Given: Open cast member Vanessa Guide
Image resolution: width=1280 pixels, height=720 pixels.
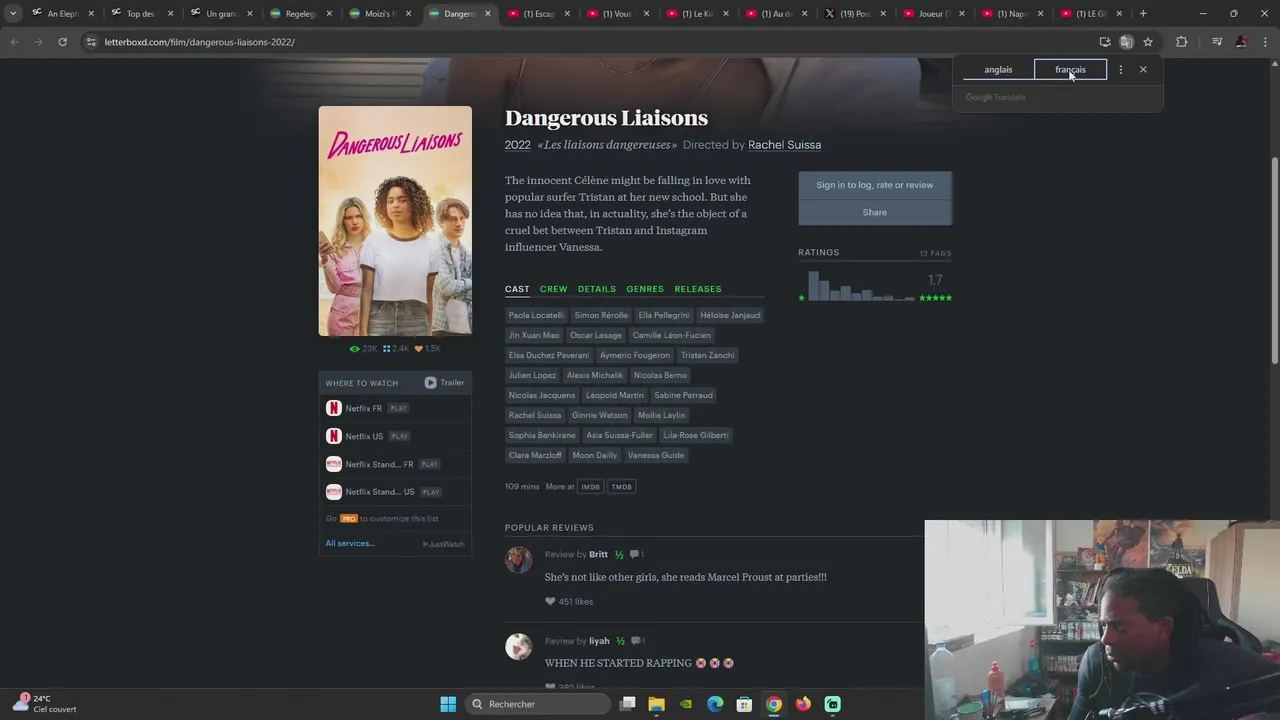Looking at the screenshot, I should click(x=656, y=455).
